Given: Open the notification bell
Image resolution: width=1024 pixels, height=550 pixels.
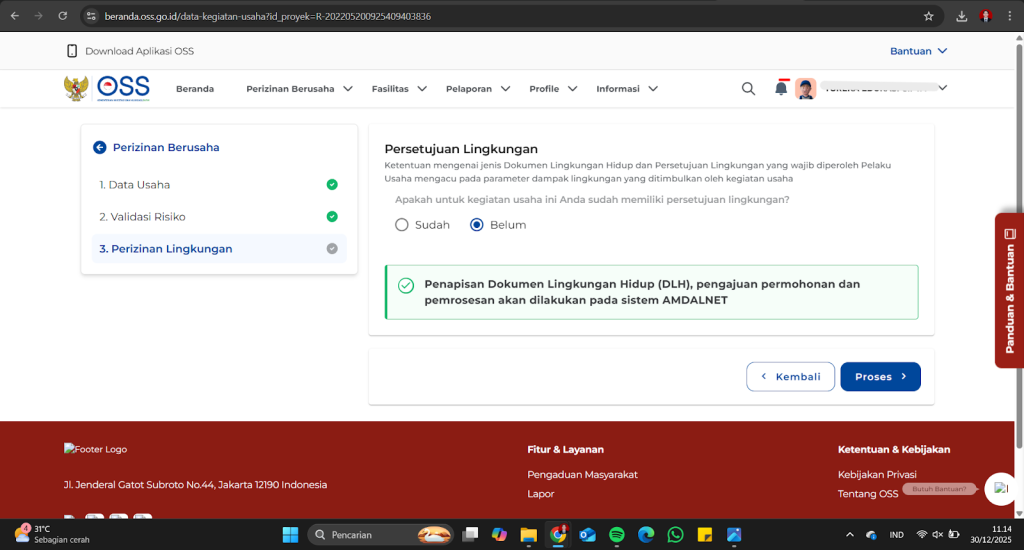Looking at the screenshot, I should click(x=781, y=89).
